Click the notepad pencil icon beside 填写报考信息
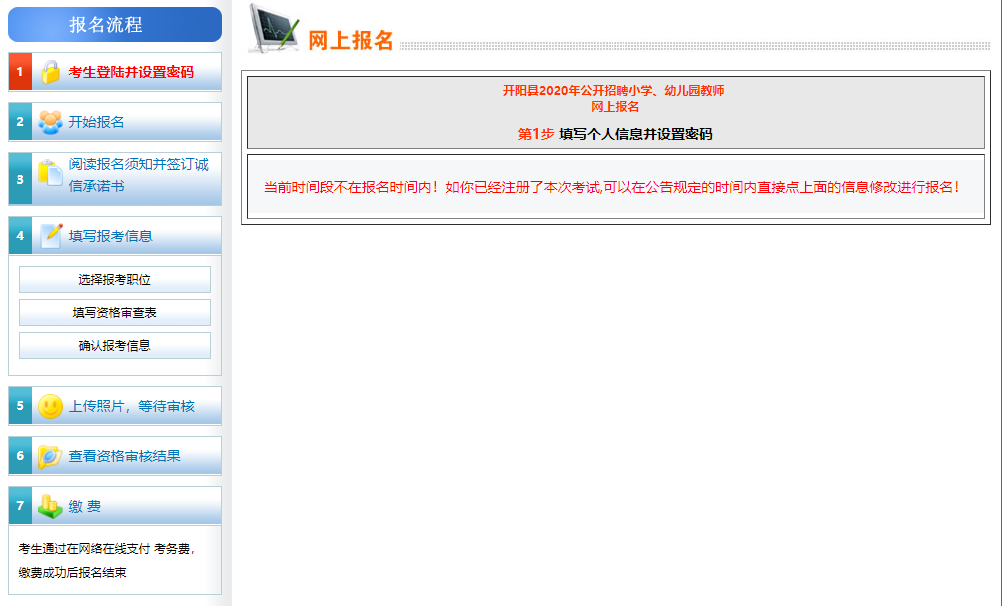The height and width of the screenshot is (606, 1002). coord(51,236)
